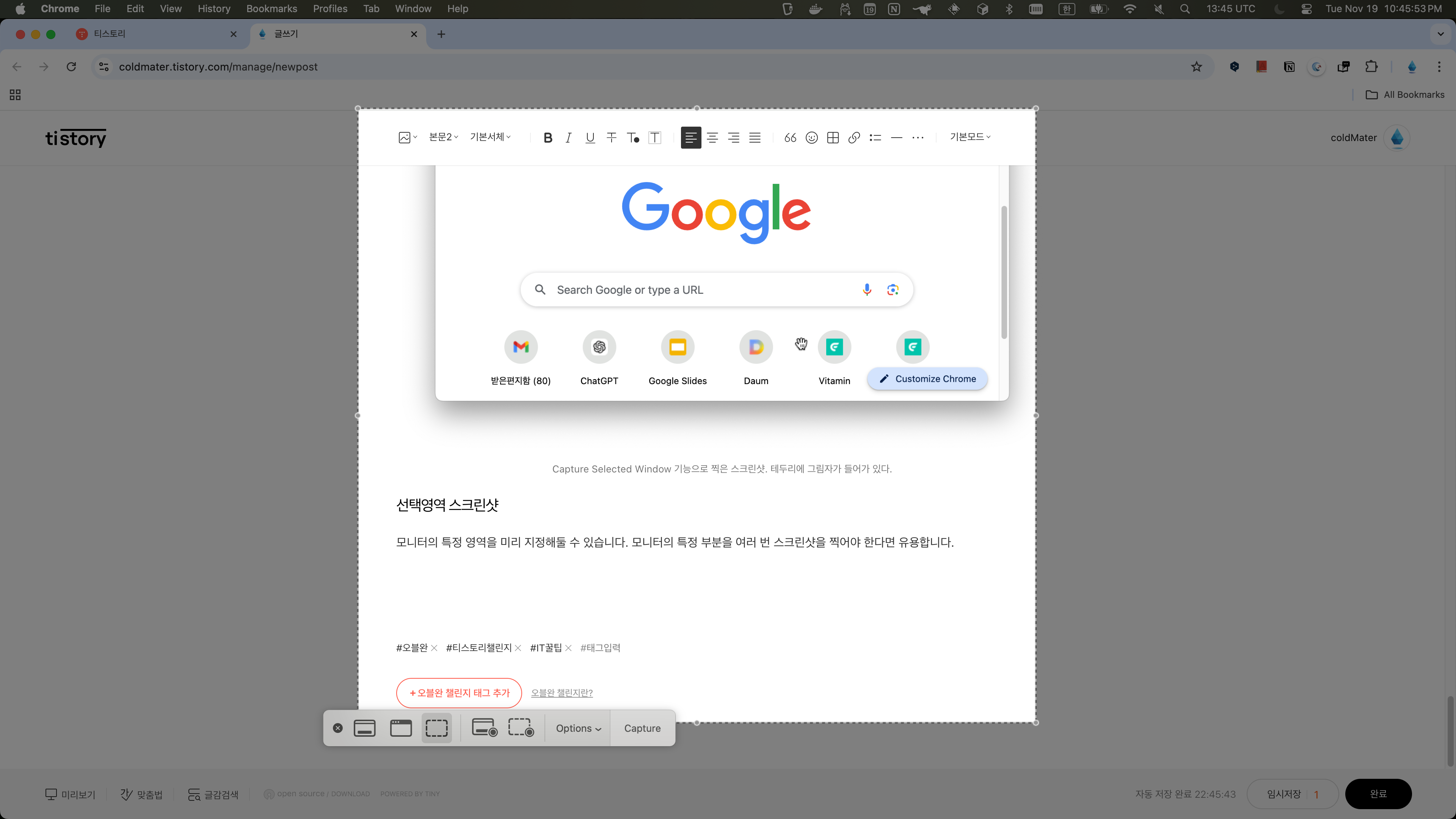Image resolution: width=1456 pixels, height=819 pixels.
Task: Toggle underline formatting
Action: tap(590, 137)
